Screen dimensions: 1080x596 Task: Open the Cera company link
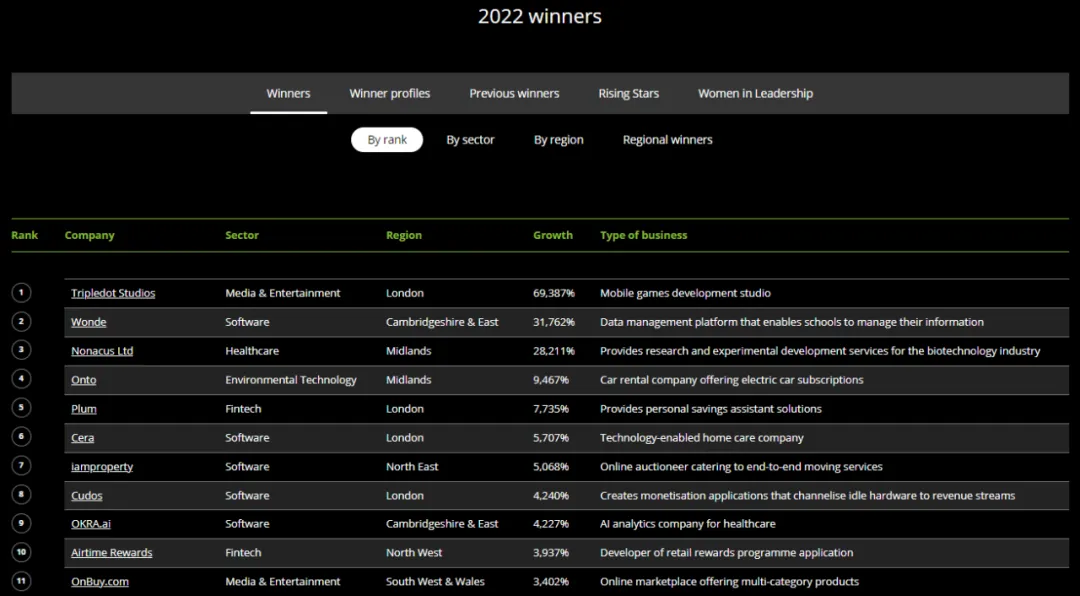tap(83, 438)
